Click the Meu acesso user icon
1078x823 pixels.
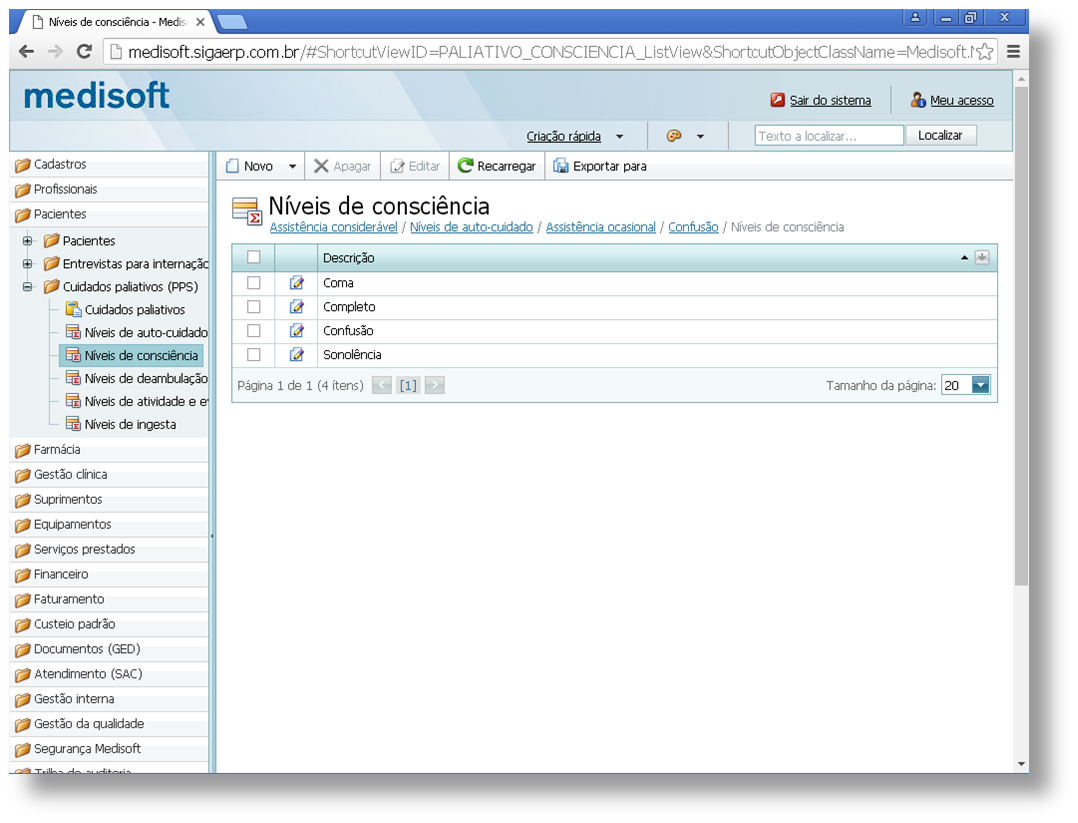tap(918, 100)
